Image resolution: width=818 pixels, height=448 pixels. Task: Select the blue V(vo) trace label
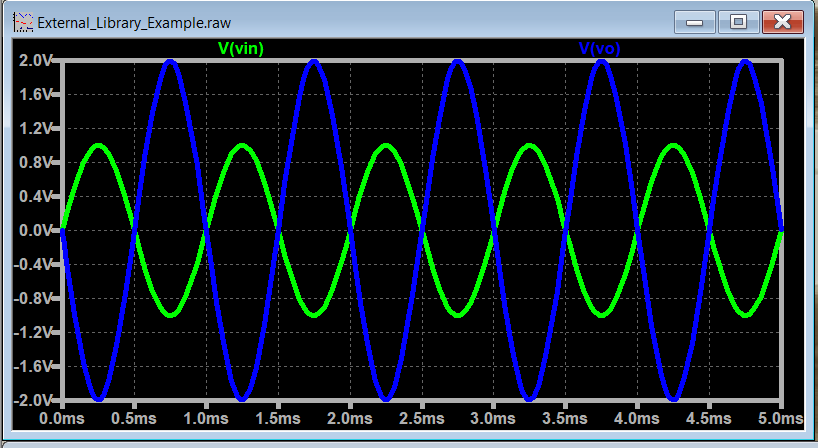click(x=600, y=47)
